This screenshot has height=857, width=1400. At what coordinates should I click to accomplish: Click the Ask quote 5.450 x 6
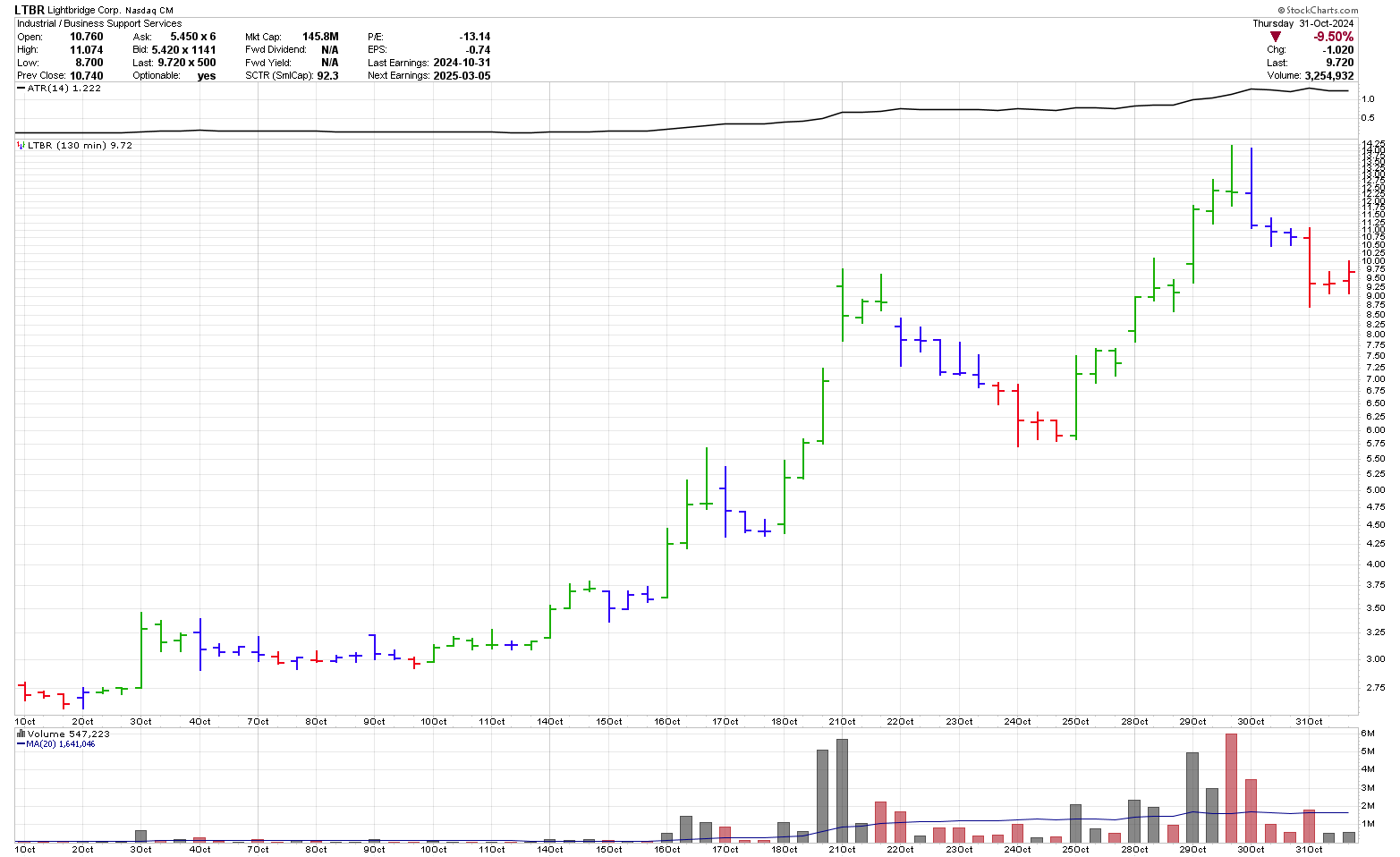(192, 37)
